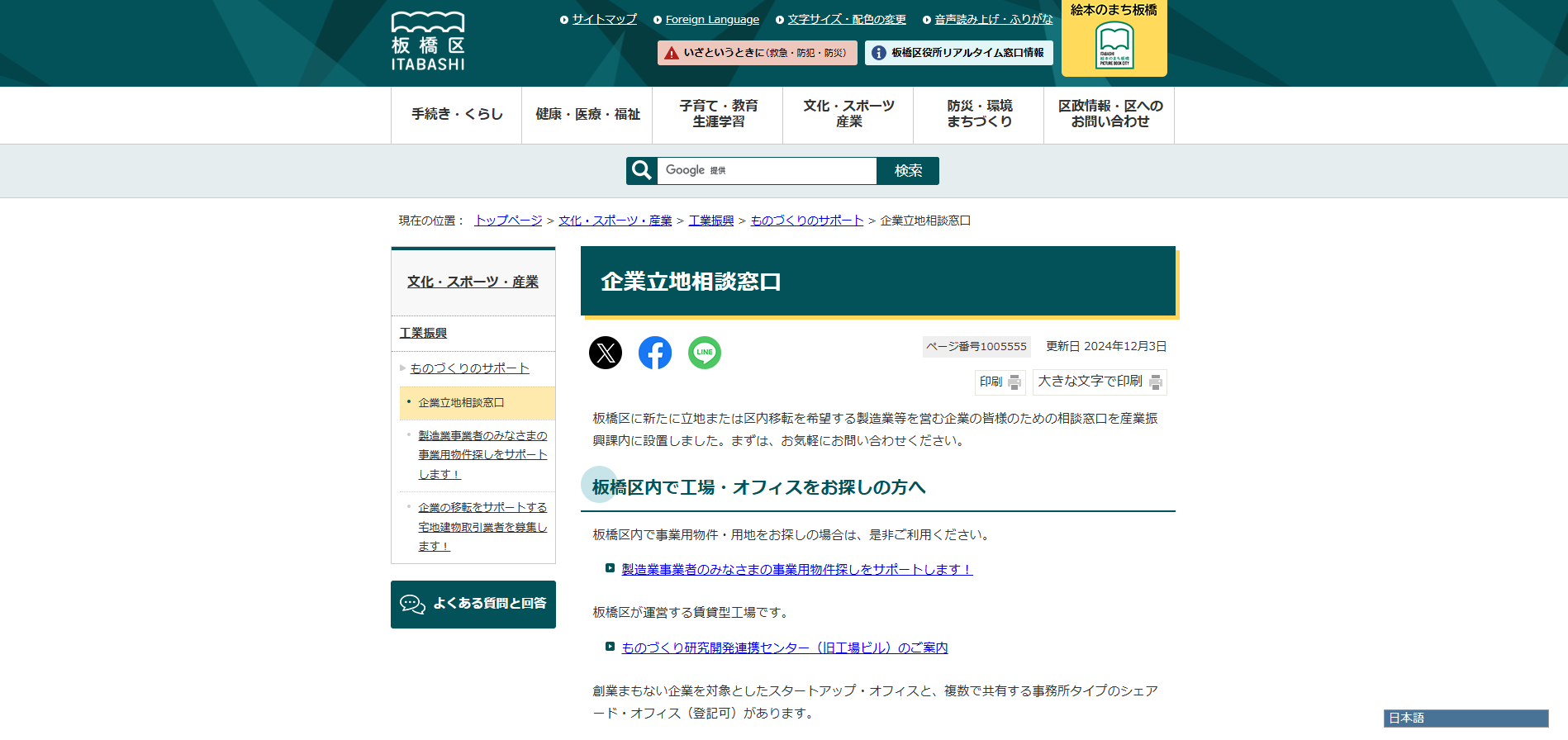Screen dimensions: 1568x740
Task: Open Foreign Language link
Action: [x=712, y=19]
